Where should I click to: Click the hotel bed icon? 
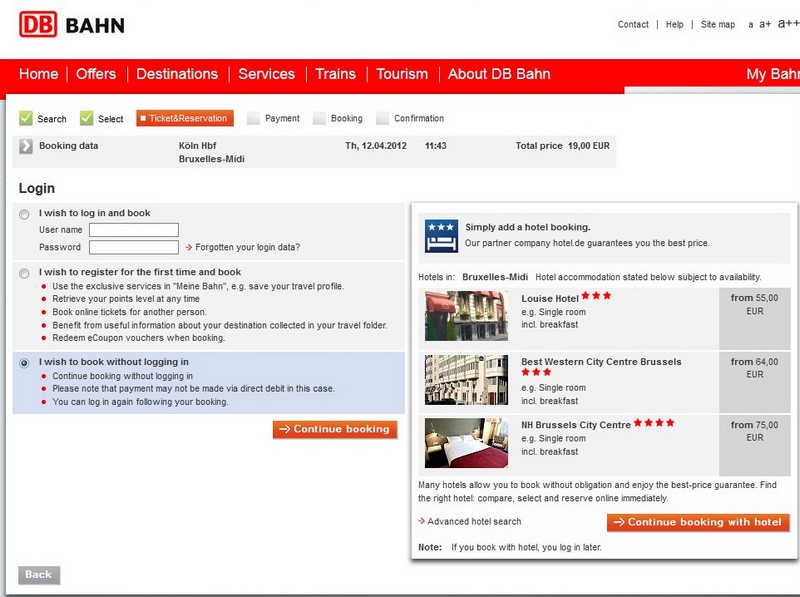[x=441, y=236]
